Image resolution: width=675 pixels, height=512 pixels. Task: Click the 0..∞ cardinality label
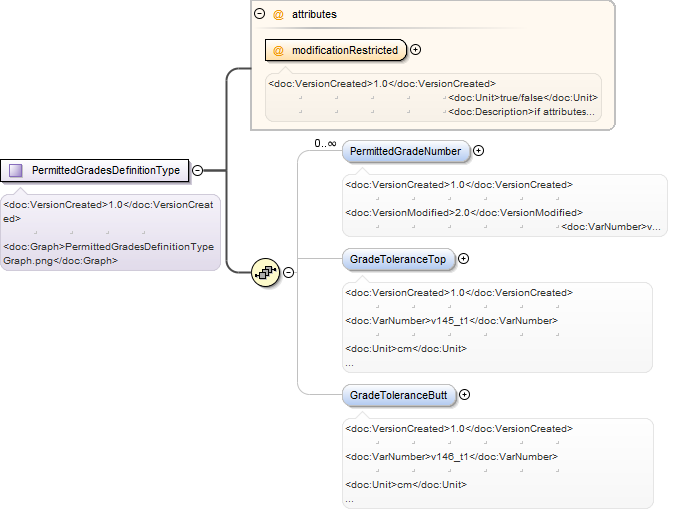(325, 143)
